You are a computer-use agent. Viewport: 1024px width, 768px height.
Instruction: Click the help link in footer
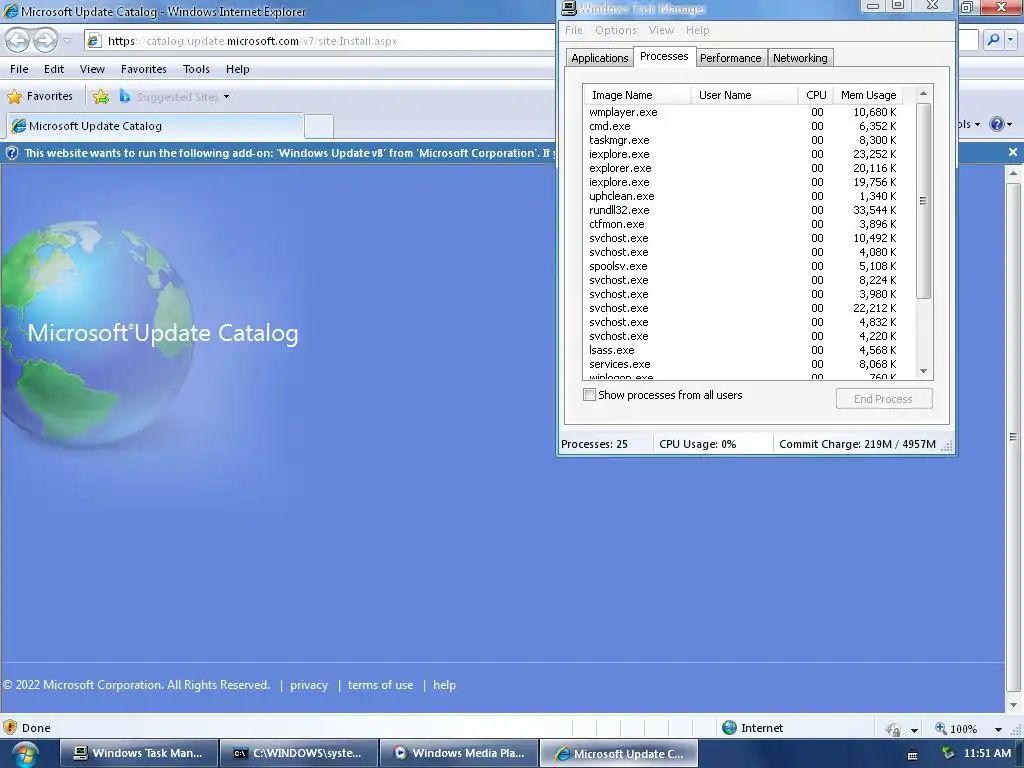click(444, 685)
